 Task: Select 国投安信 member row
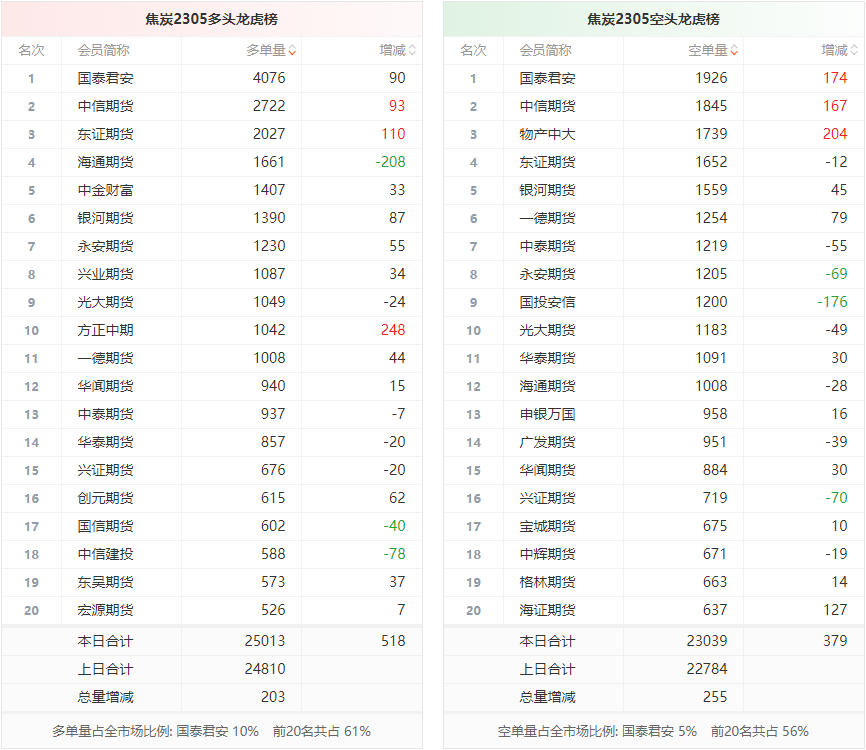point(547,302)
